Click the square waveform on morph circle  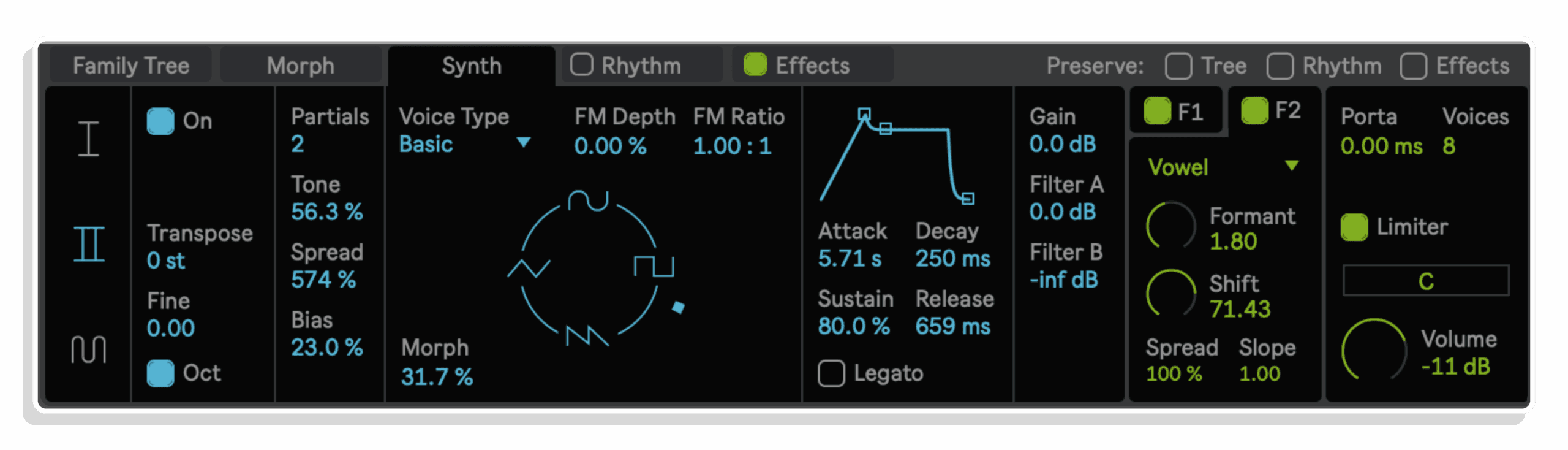[x=654, y=266]
